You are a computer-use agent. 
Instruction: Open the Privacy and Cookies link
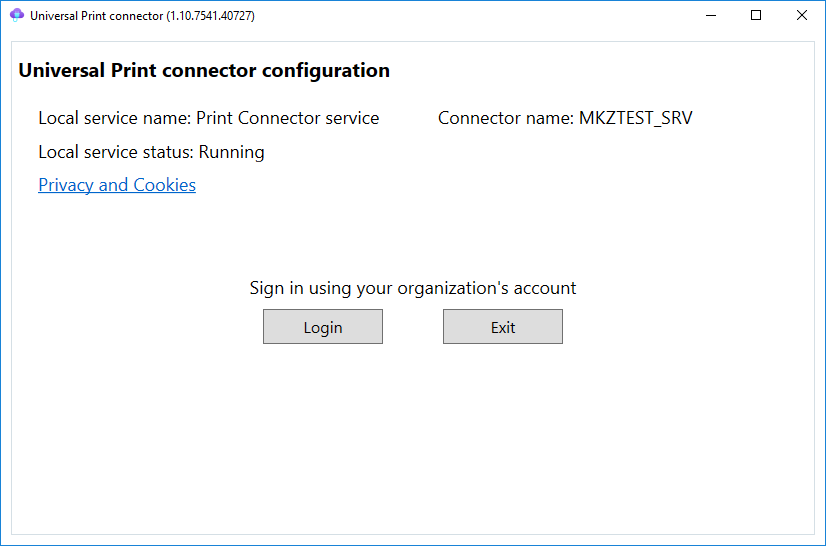click(x=117, y=185)
